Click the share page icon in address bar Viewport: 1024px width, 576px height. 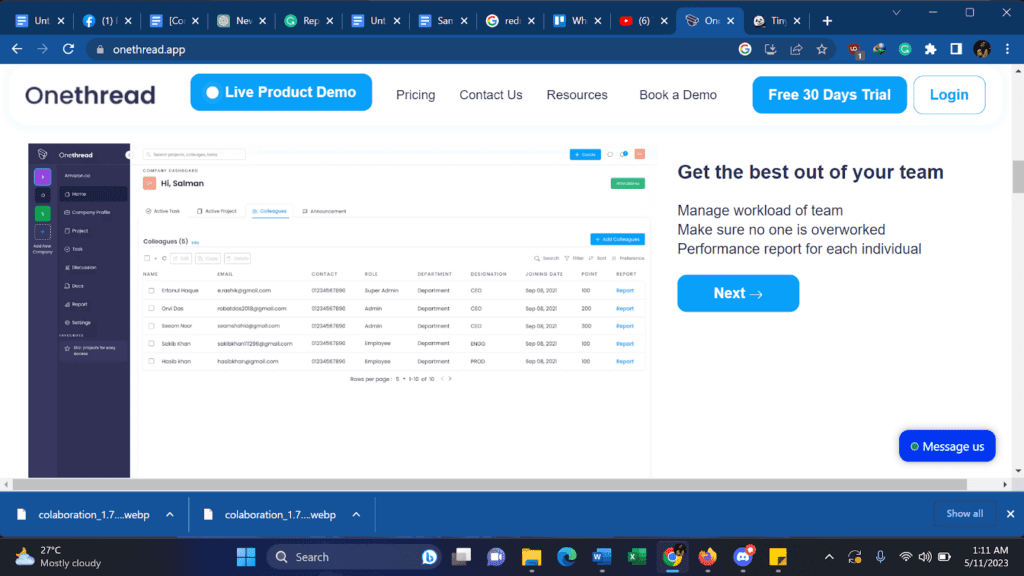(796, 49)
